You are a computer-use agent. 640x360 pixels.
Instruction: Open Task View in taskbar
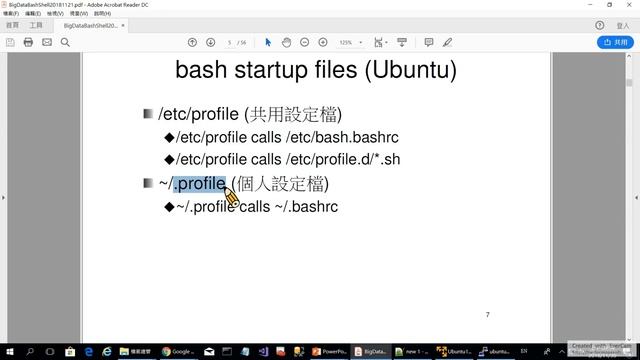50,351
